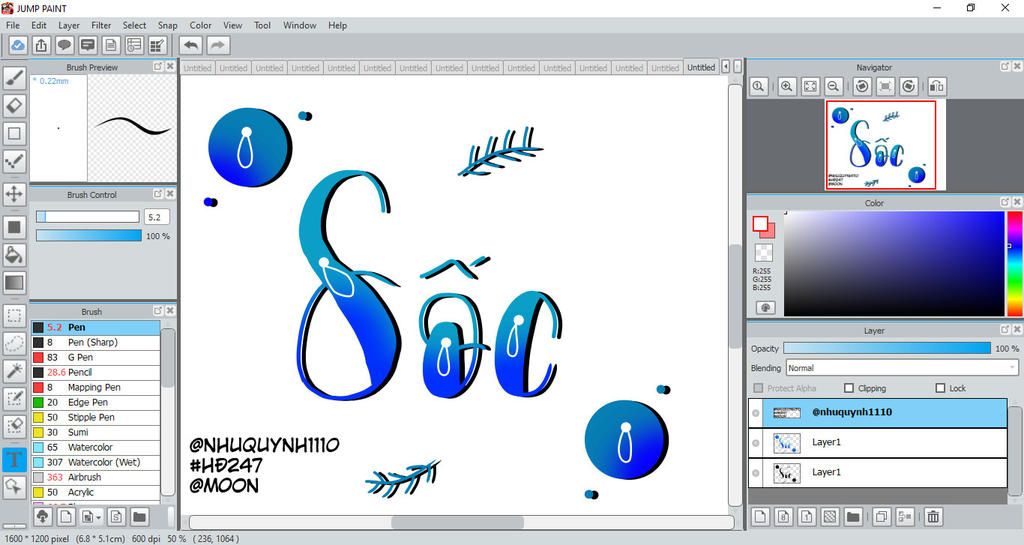The image size is (1024, 545).
Task: Click the cloud save icon in toolbar
Action: pos(18,45)
